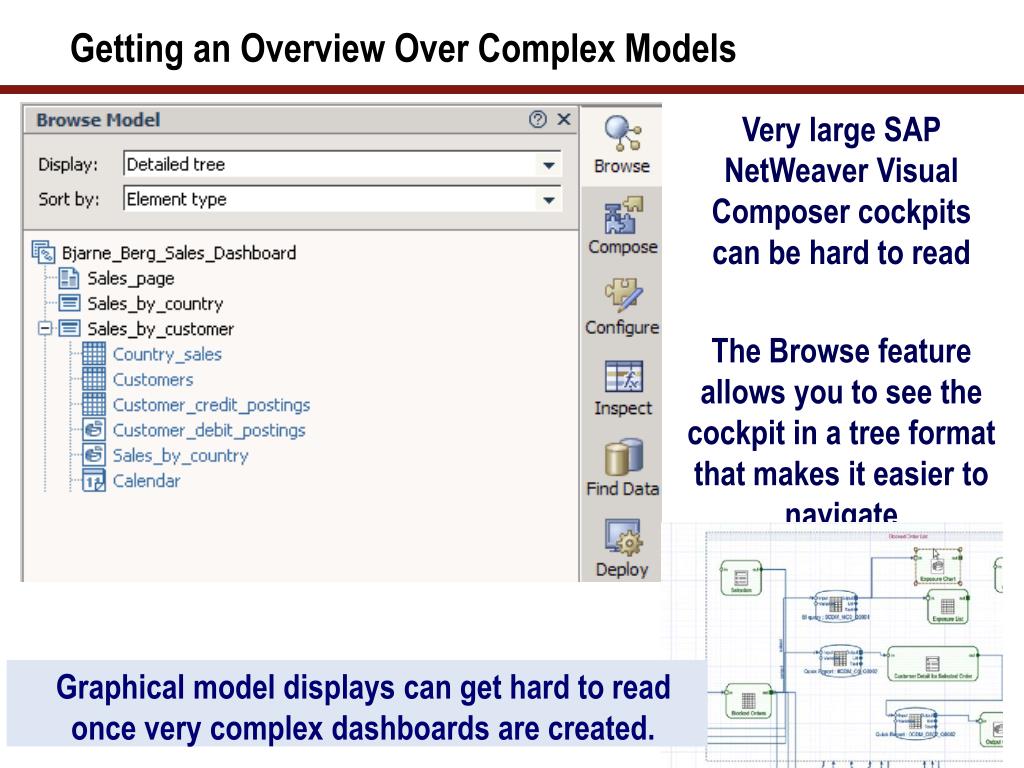Click the Sales_page page icon
Image resolution: width=1024 pixels, height=768 pixels.
(x=69, y=278)
